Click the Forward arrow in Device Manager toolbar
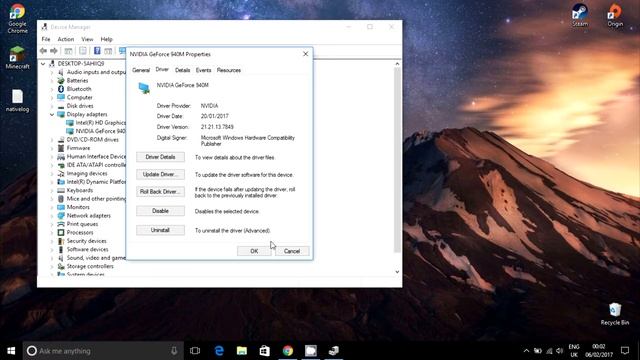 53,51
